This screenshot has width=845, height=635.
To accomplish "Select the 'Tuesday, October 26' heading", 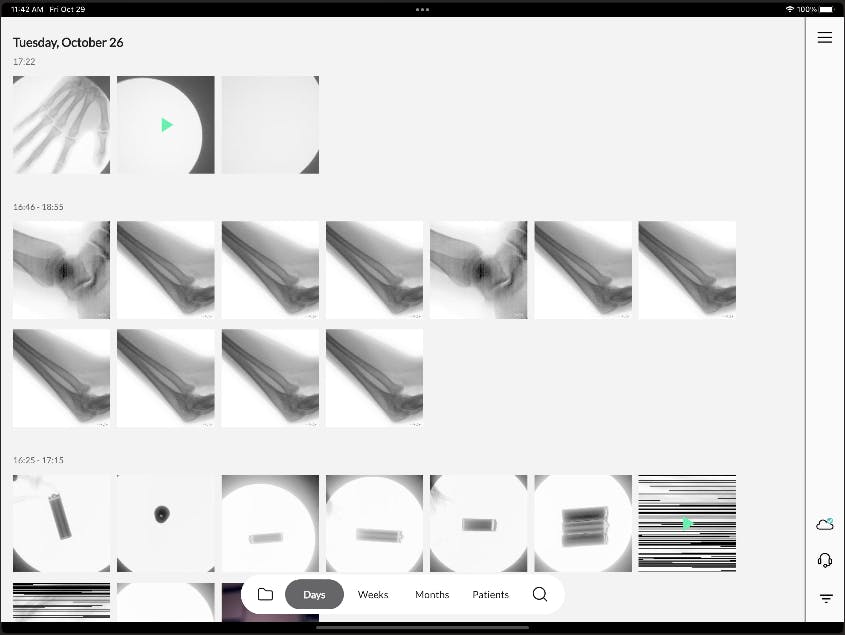I will point(68,43).
